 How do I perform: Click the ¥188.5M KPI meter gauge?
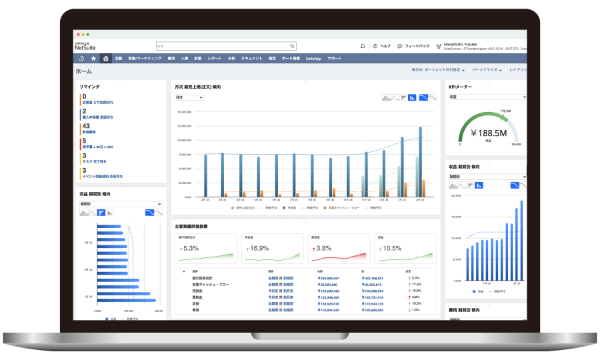[488, 129]
